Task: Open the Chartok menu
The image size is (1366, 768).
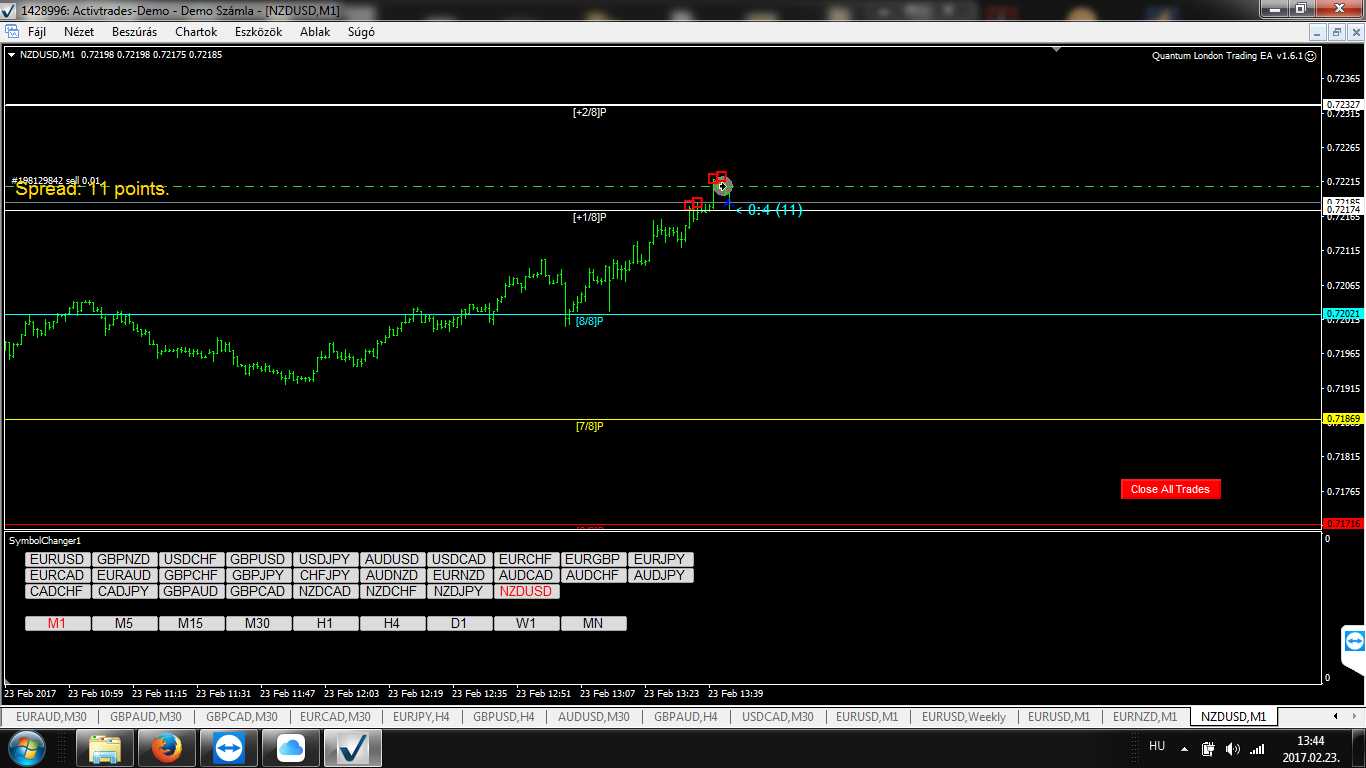Action: tap(196, 32)
